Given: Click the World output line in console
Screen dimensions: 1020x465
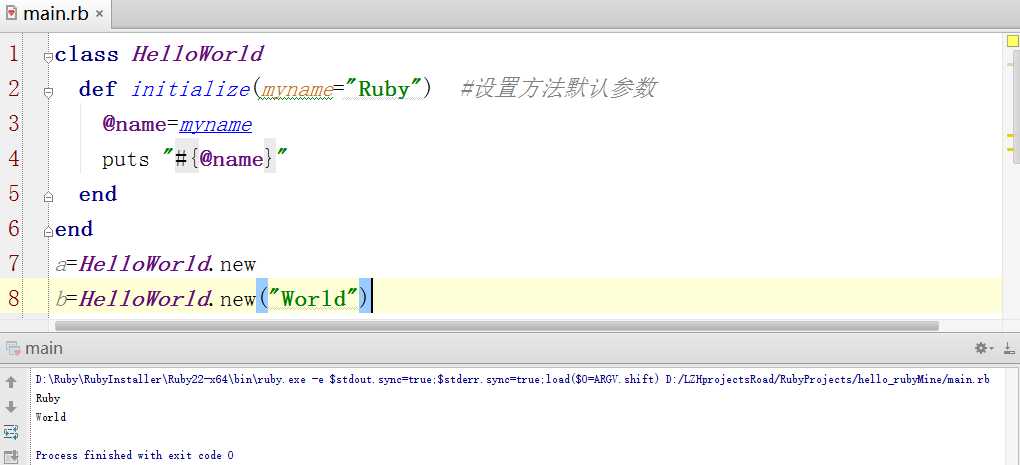Looking at the screenshot, I should (x=51, y=417).
